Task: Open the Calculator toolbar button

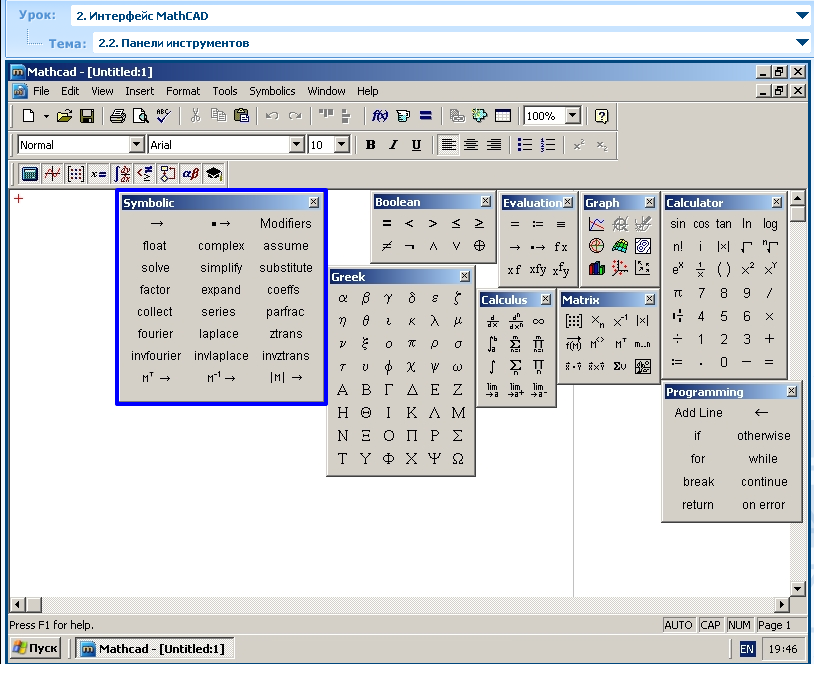Action: [x=29, y=174]
